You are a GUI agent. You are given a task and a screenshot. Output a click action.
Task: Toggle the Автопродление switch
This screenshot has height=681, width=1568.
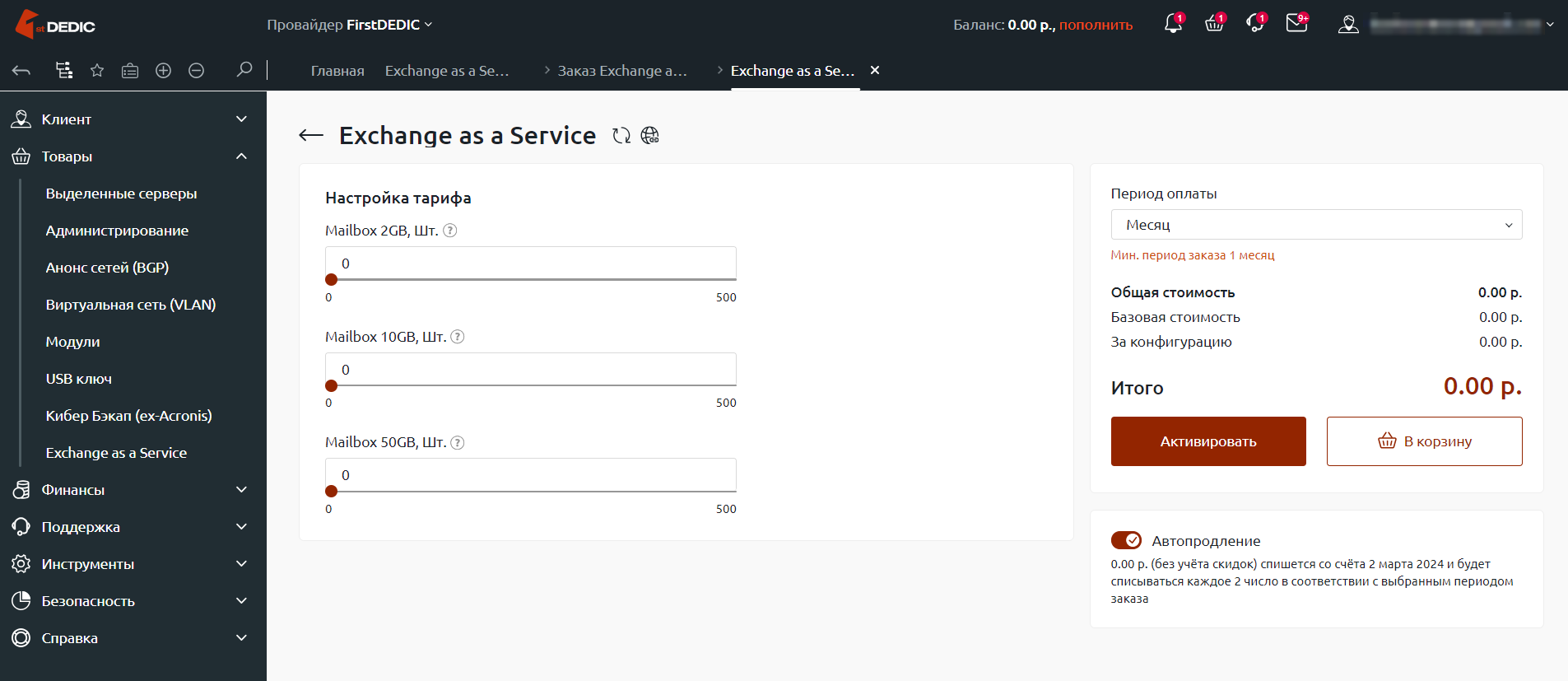pyautogui.click(x=1126, y=540)
